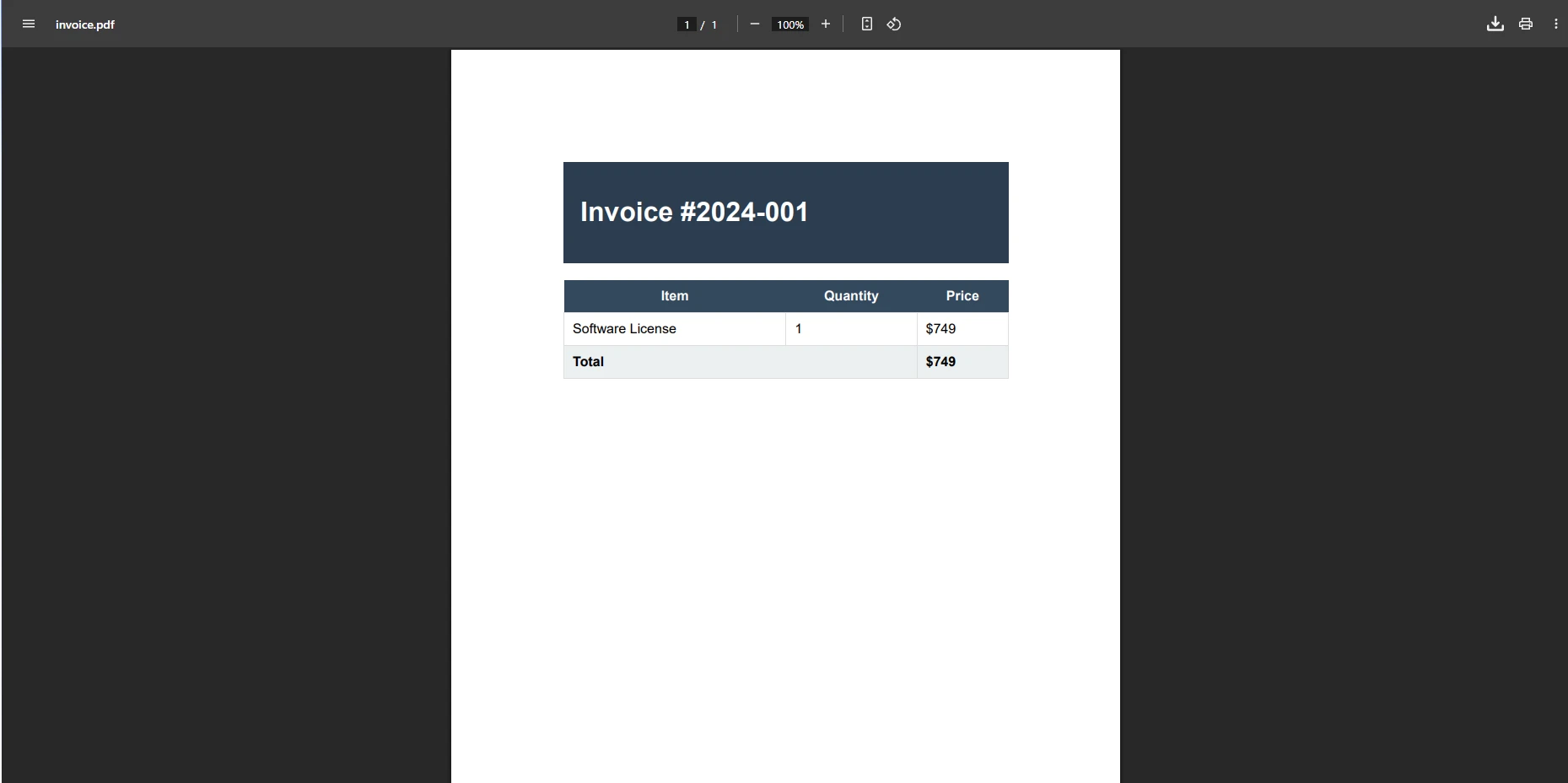Screen dimensions: 1568x783
Task: Toggle the sidebar with the hamburger menu icon
Action: tap(29, 24)
